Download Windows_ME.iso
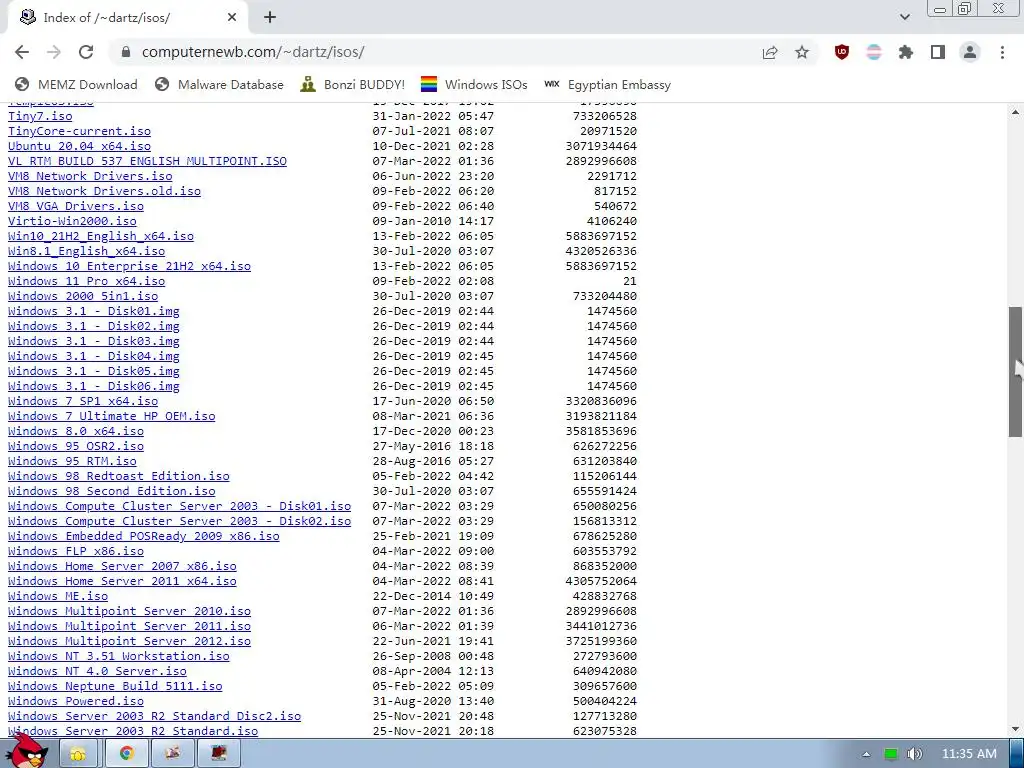Image resolution: width=1024 pixels, height=768 pixels. (x=57, y=597)
